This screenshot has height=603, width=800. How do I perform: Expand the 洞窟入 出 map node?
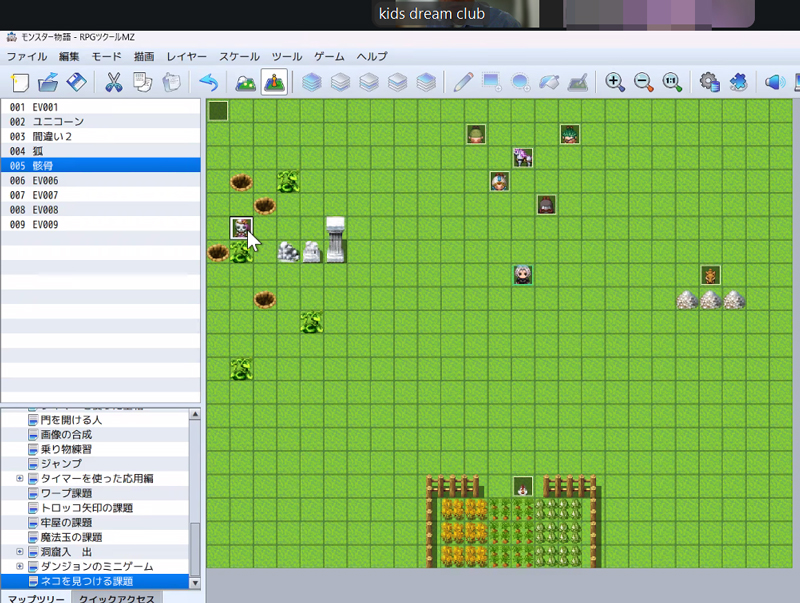(x=20, y=552)
